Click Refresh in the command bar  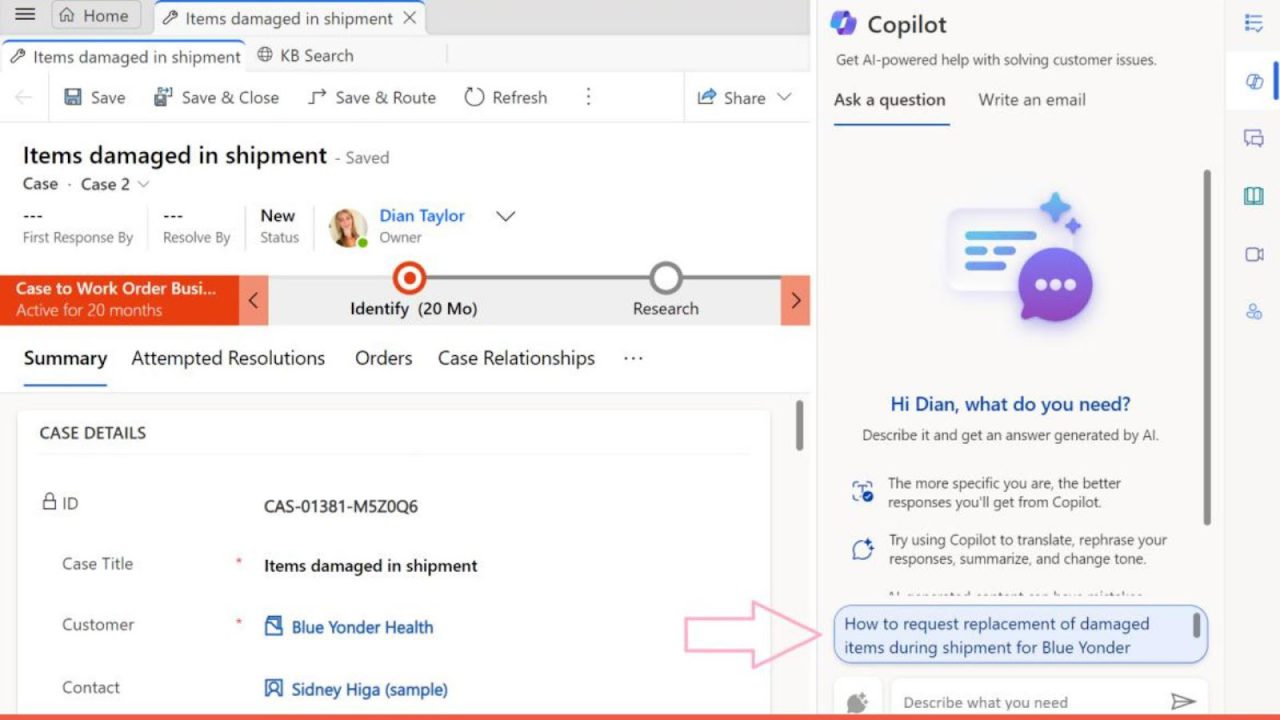(x=506, y=97)
